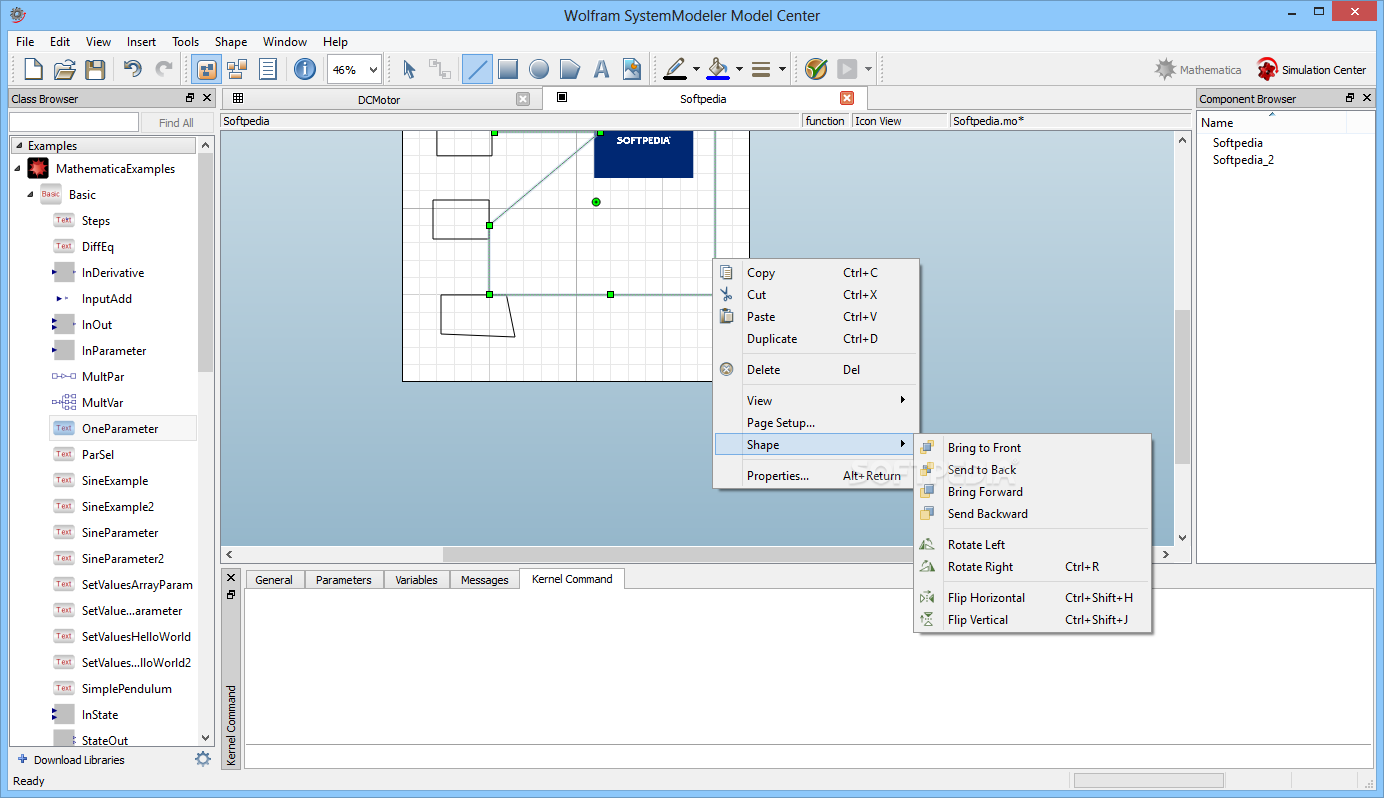
Task: Click the Mathematica link button
Action: tap(1198, 70)
